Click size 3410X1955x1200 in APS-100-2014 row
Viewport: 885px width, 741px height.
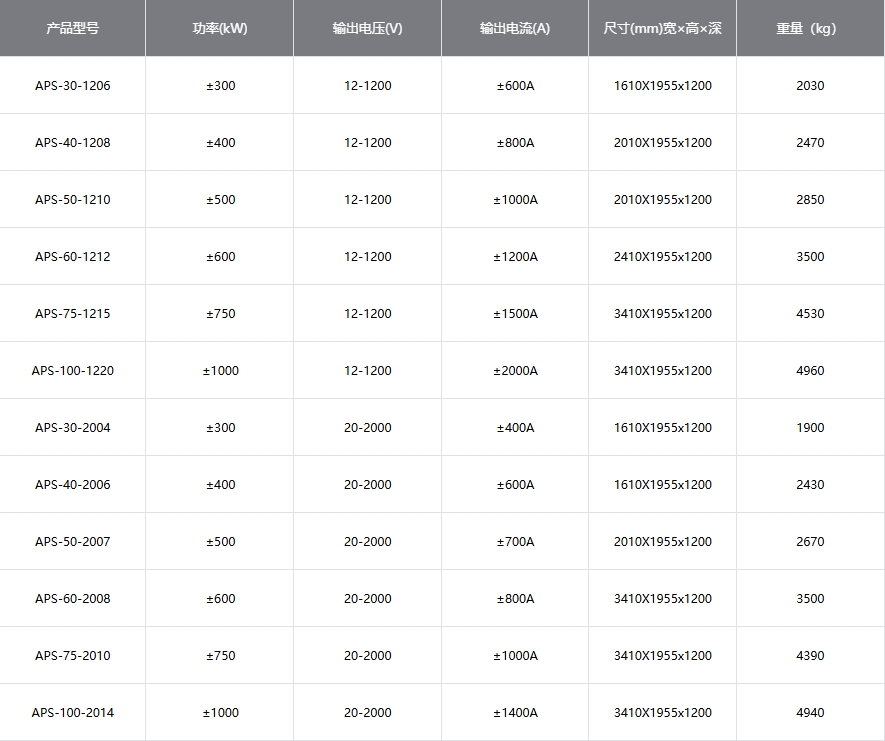pyautogui.click(x=663, y=713)
